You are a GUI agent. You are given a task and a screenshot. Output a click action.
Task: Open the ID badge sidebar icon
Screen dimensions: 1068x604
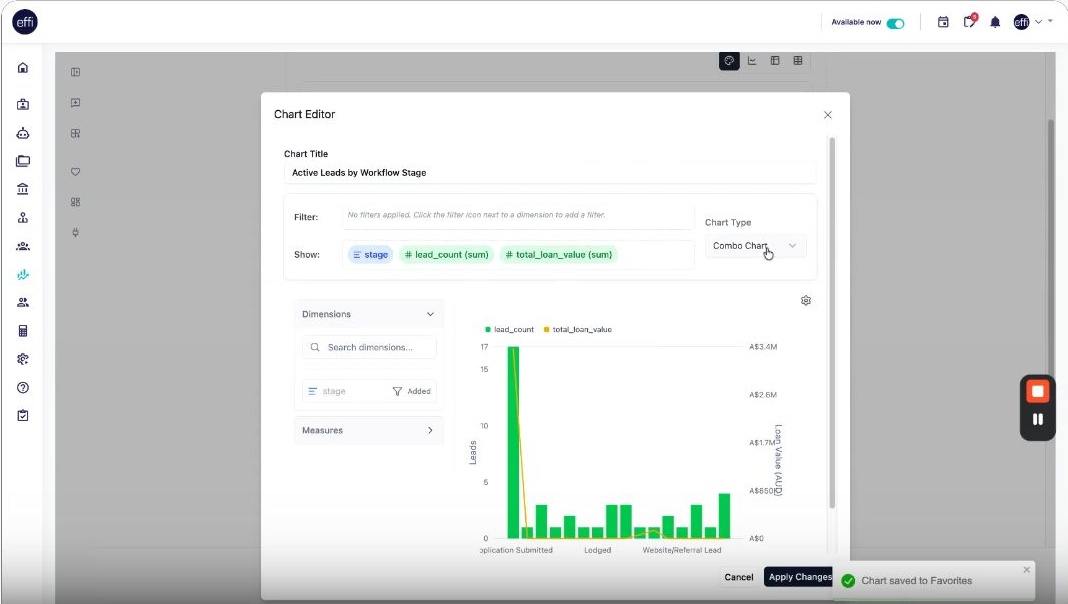coord(22,104)
